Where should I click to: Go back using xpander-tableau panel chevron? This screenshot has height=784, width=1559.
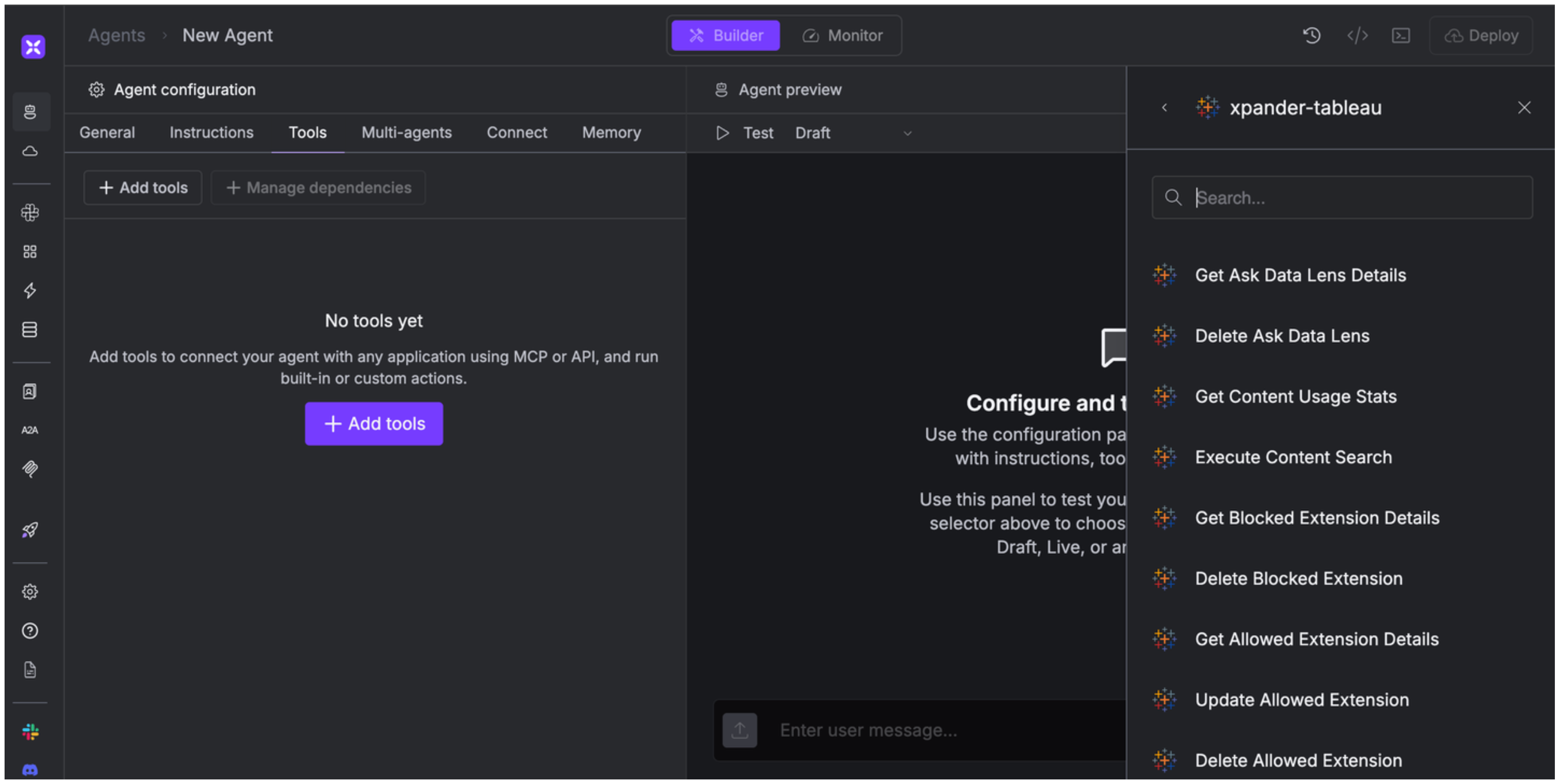[x=1164, y=108]
